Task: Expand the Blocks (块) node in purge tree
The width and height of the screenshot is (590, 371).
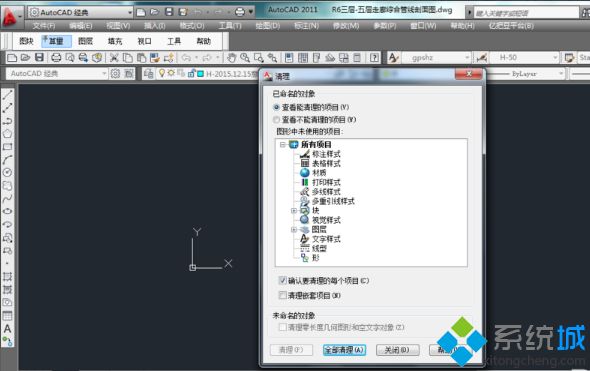Action: [x=294, y=210]
